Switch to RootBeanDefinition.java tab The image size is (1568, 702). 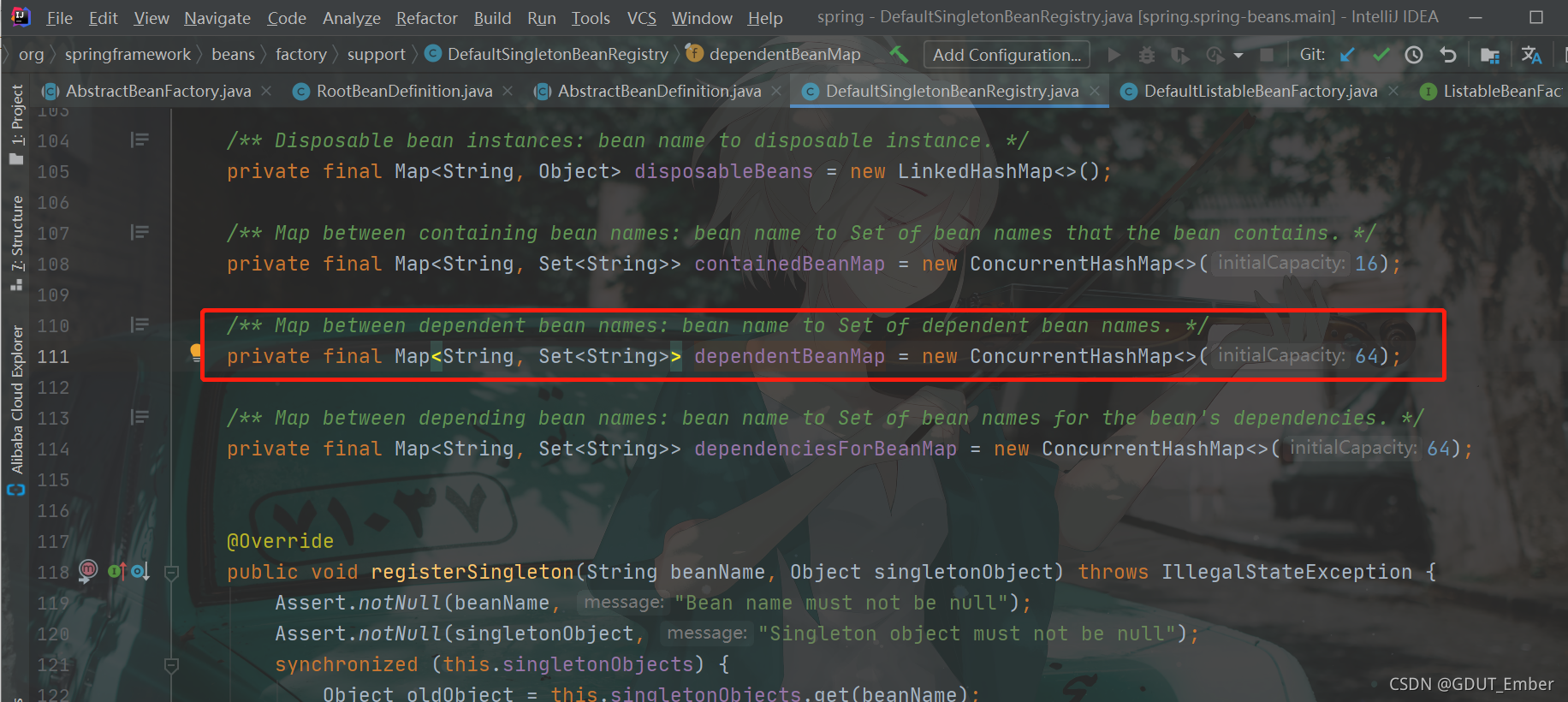[404, 91]
